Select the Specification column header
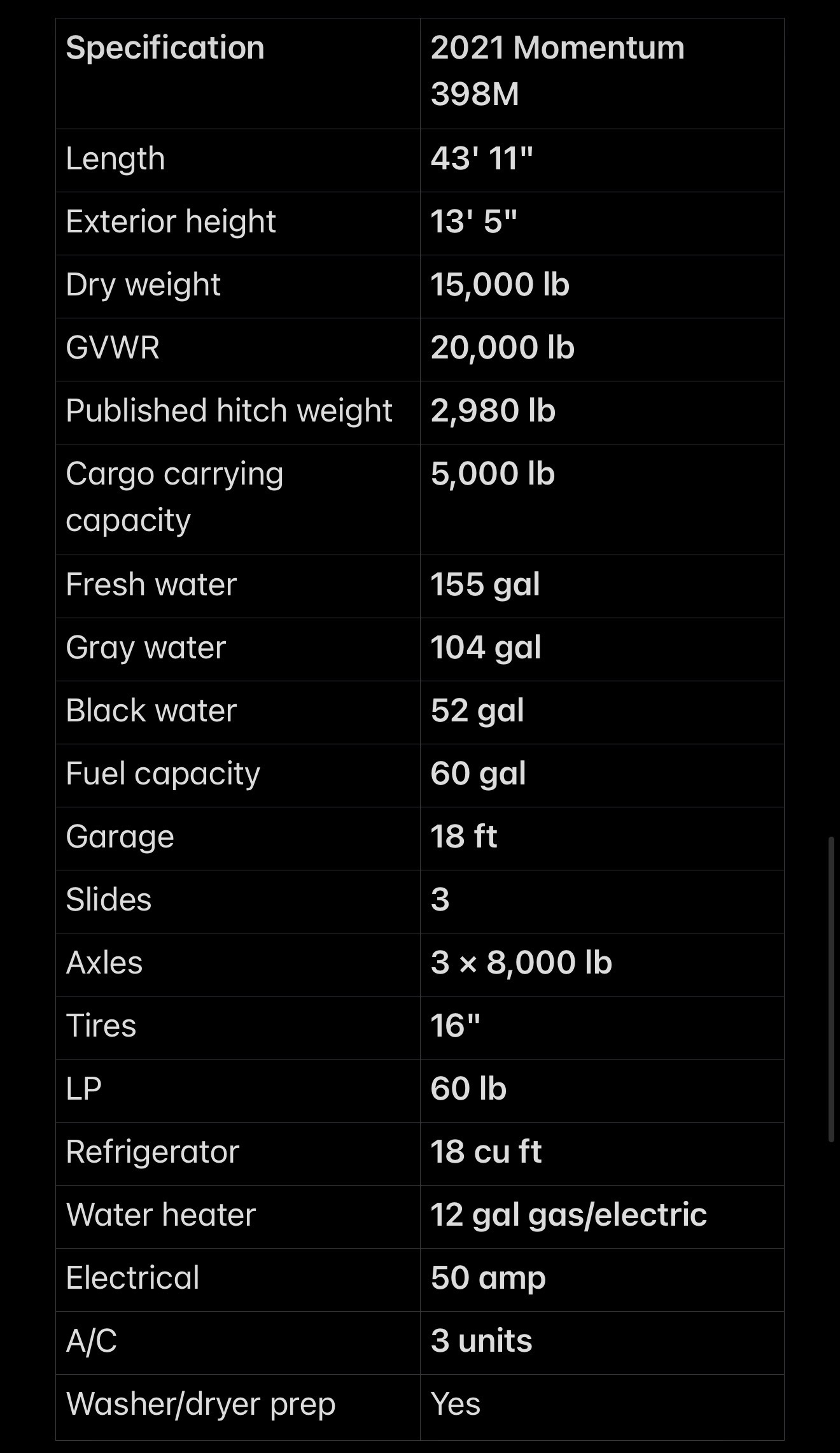The image size is (840, 1453). (165, 48)
